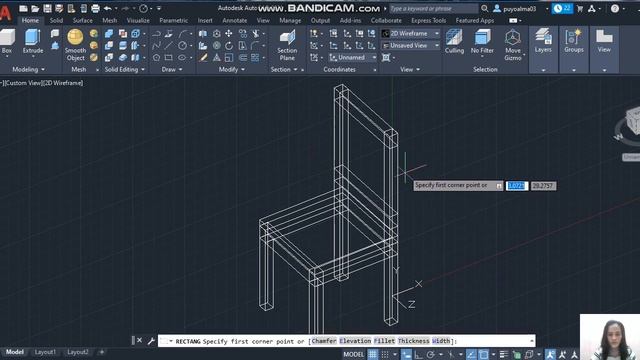Open the 2D Wireframe visual style dropdown

(411, 33)
